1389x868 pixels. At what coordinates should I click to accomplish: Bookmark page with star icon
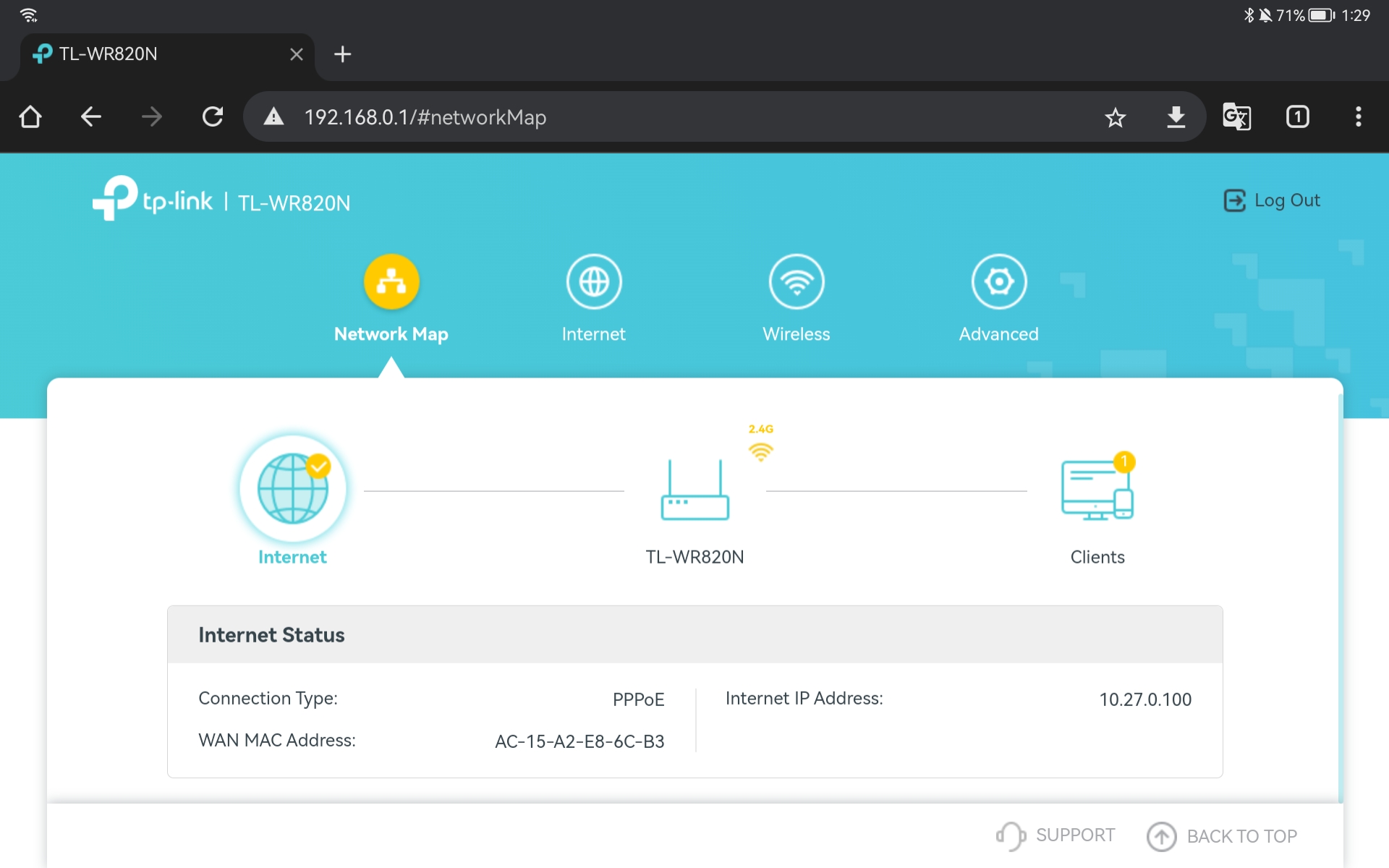pyautogui.click(x=1115, y=117)
